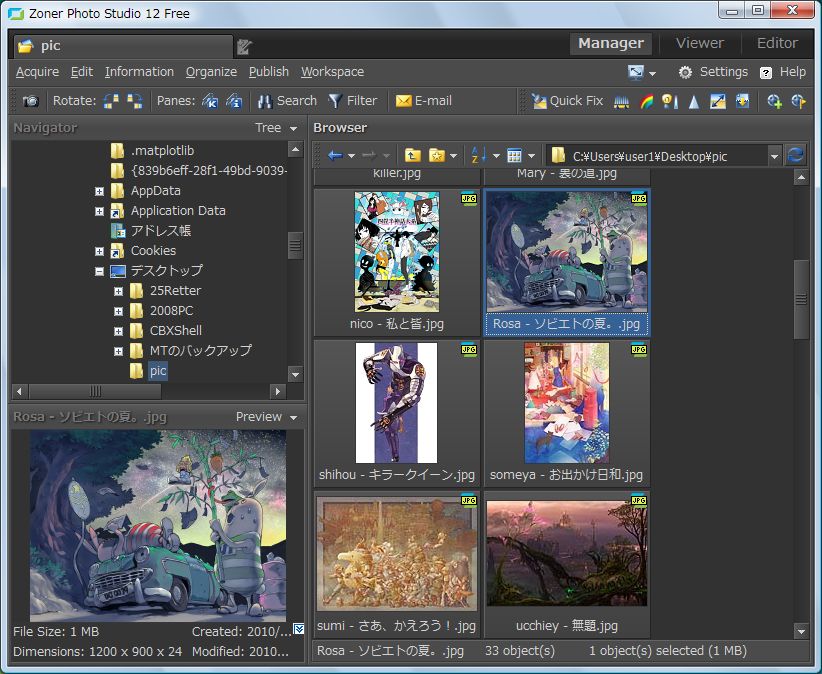Switch to the Viewer tab

(x=699, y=44)
